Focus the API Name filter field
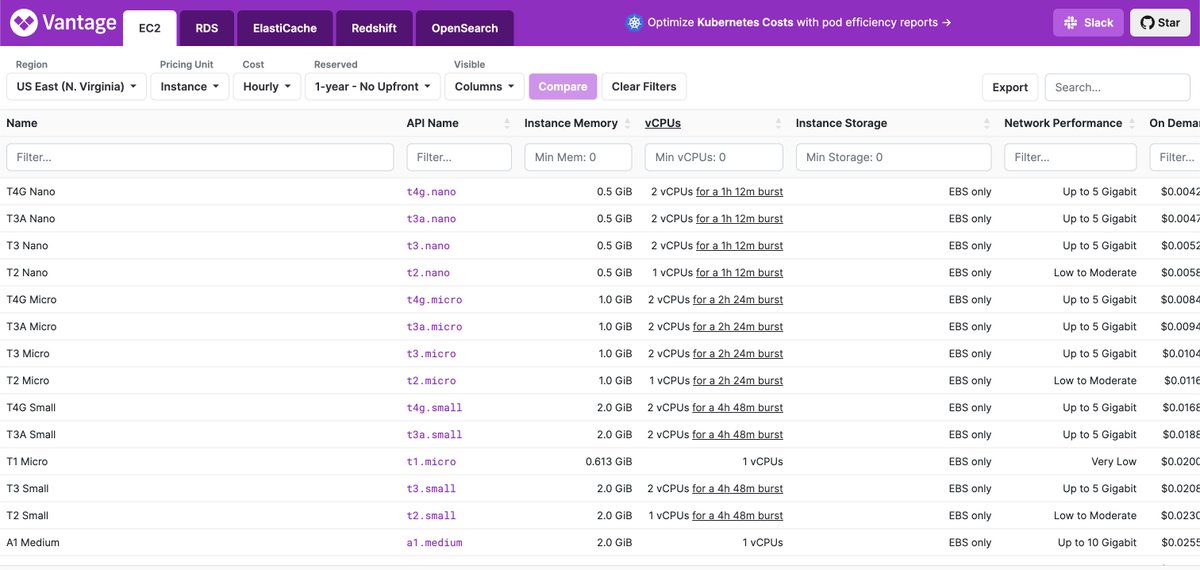The width and height of the screenshot is (1200, 570). (459, 157)
